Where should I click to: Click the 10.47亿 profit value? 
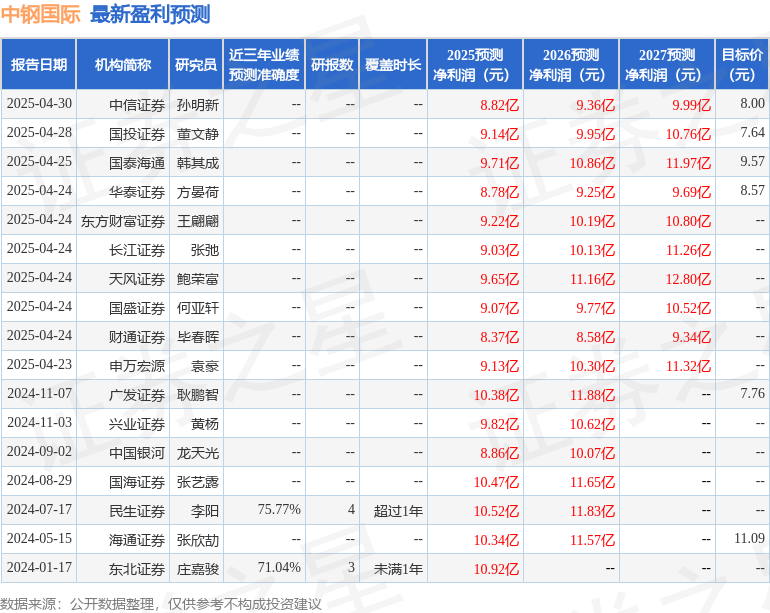coord(496,482)
